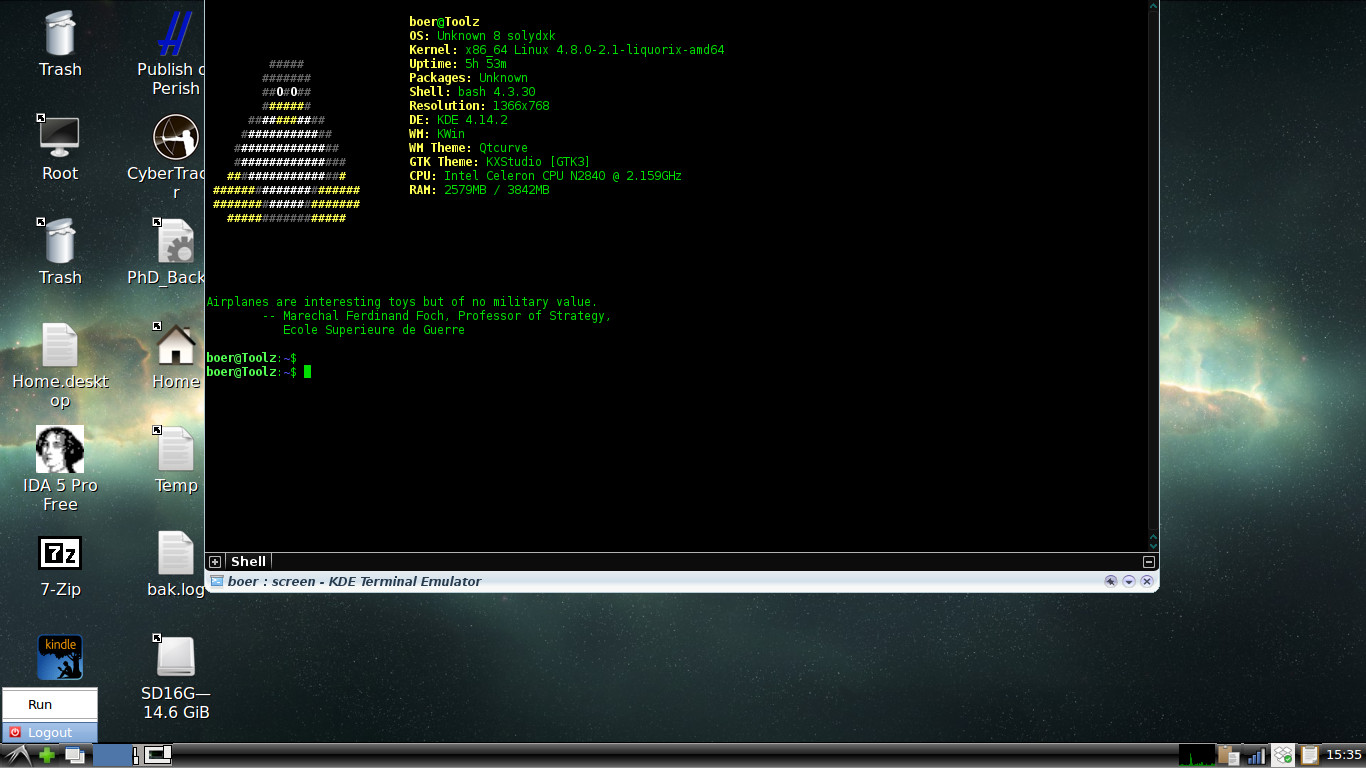Click the green plus icon in taskbar
The height and width of the screenshot is (768, 1366).
click(46, 755)
